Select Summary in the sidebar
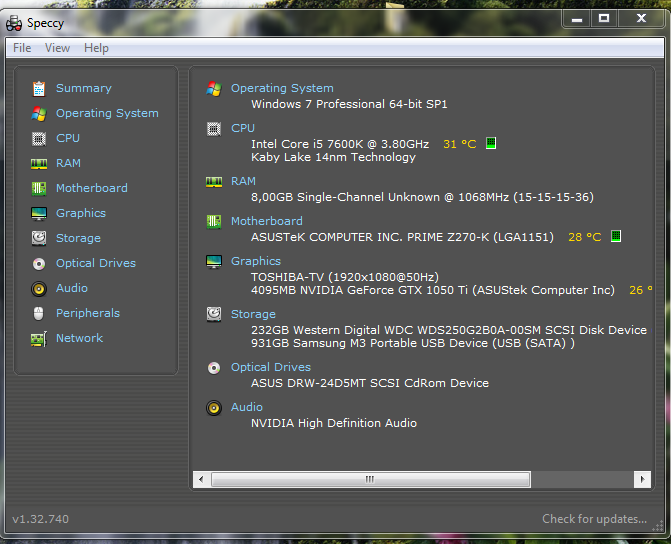Viewport: 671px width, 544px height. tap(84, 88)
